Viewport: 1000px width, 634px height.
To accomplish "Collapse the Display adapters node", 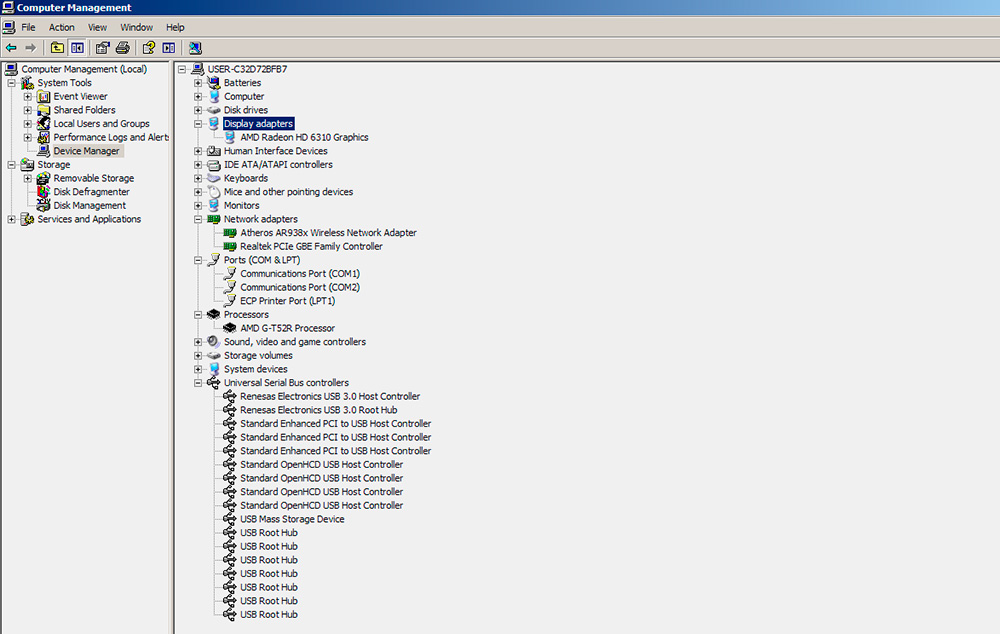I will (199, 124).
